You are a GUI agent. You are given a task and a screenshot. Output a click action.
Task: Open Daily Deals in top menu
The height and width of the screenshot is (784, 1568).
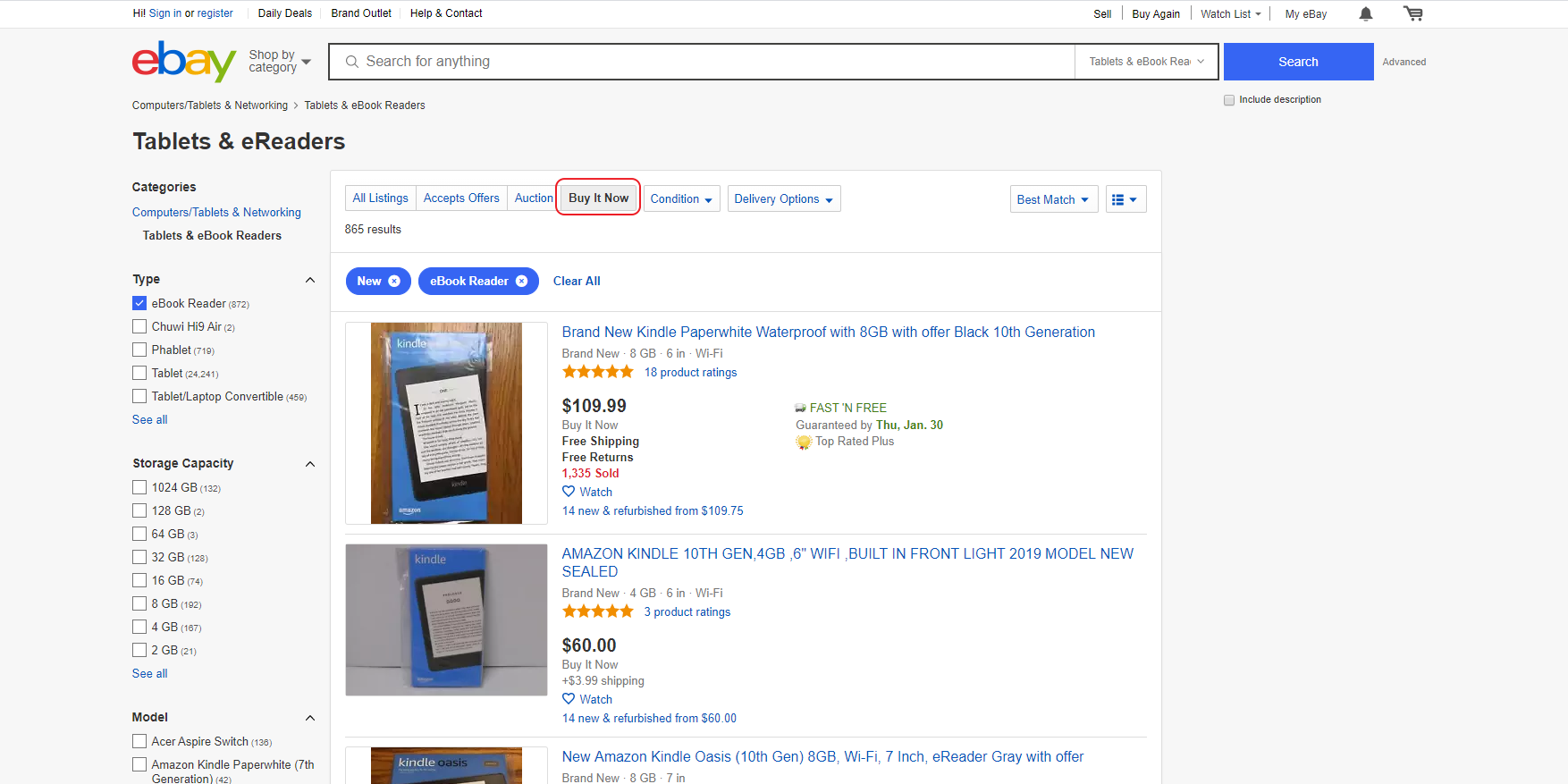pyautogui.click(x=285, y=13)
